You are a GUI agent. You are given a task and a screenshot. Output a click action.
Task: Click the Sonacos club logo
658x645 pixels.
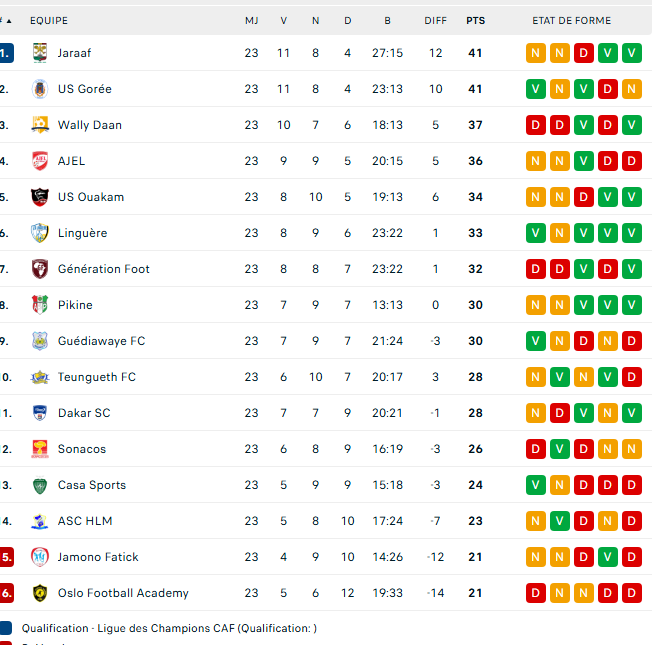tap(39, 449)
